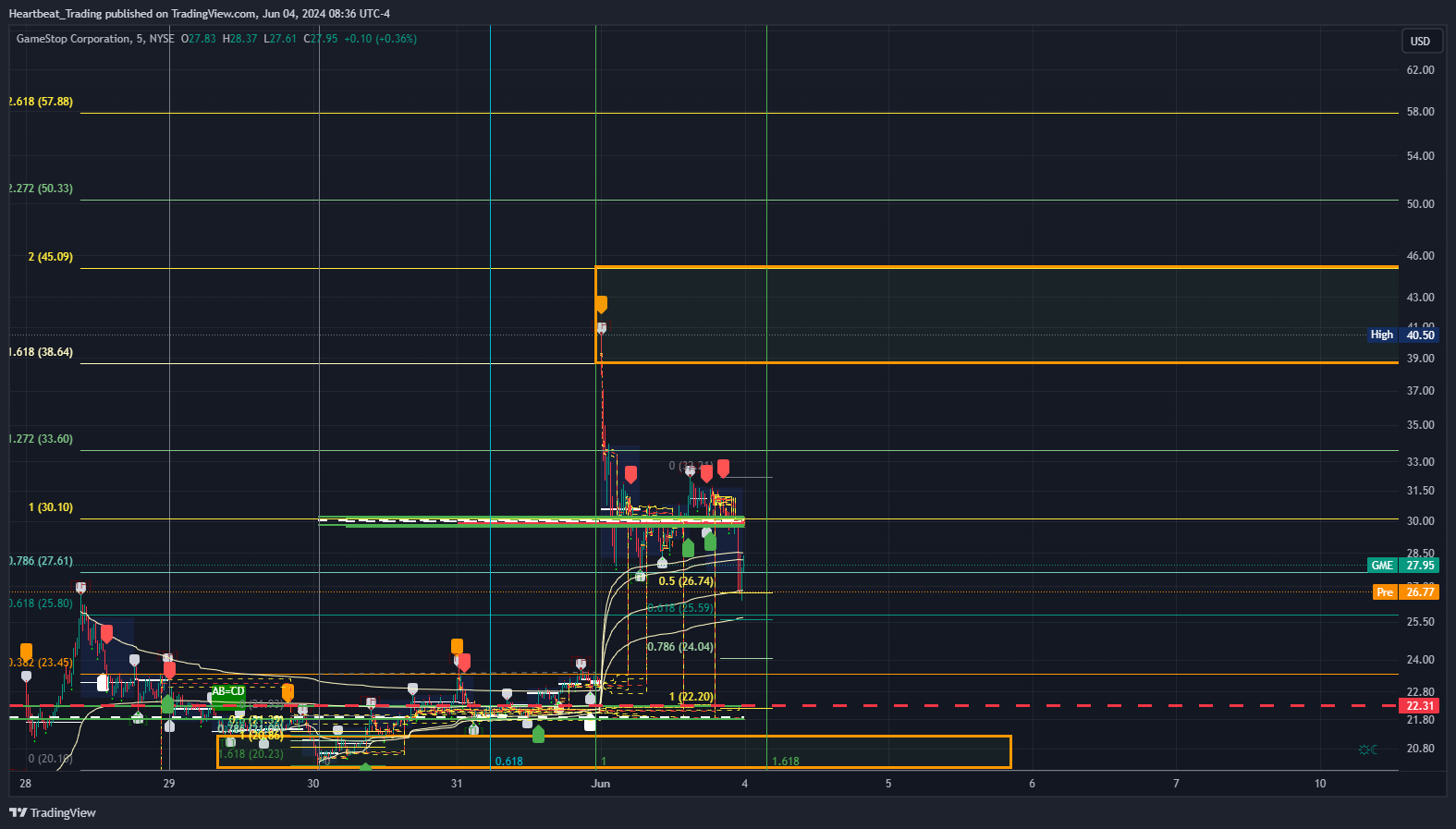Select the GME 27.95 price tag
The image size is (1456, 829).
click(1402, 566)
